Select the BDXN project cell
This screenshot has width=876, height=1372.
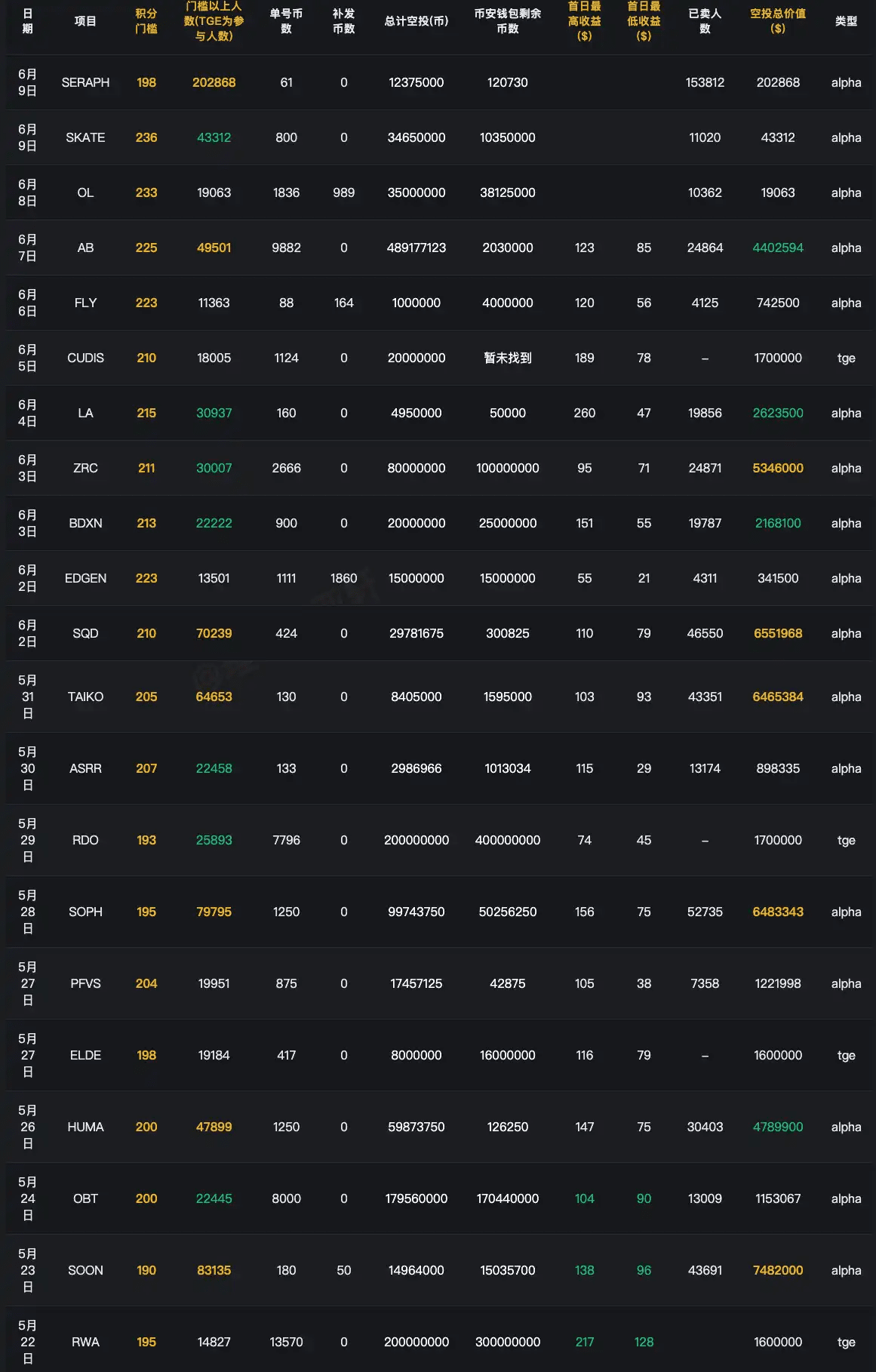[85, 523]
